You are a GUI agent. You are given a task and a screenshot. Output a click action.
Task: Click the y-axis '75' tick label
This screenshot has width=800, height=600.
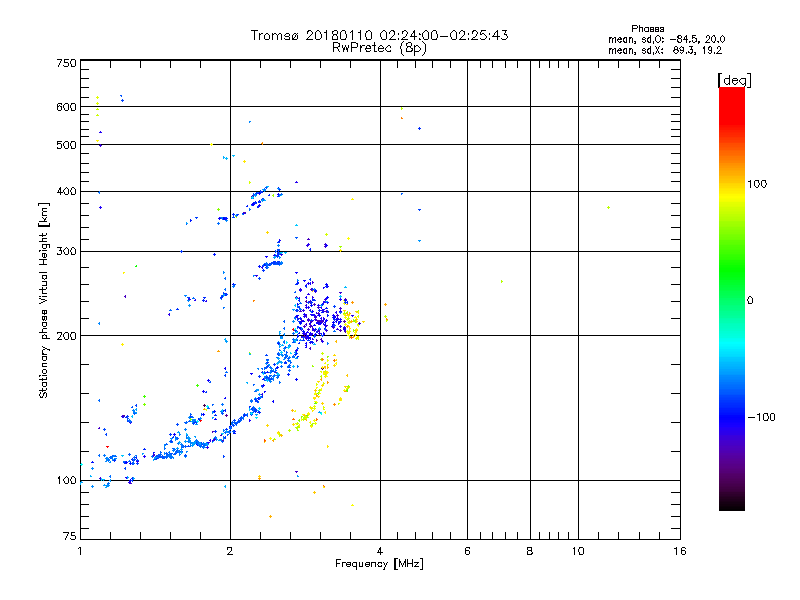(x=70, y=536)
